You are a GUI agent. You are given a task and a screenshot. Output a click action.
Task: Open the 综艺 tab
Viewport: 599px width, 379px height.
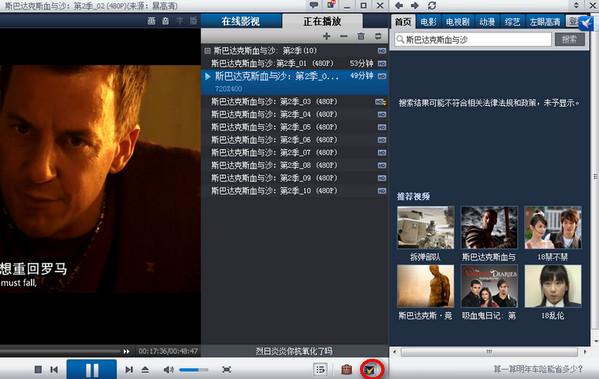coord(512,22)
